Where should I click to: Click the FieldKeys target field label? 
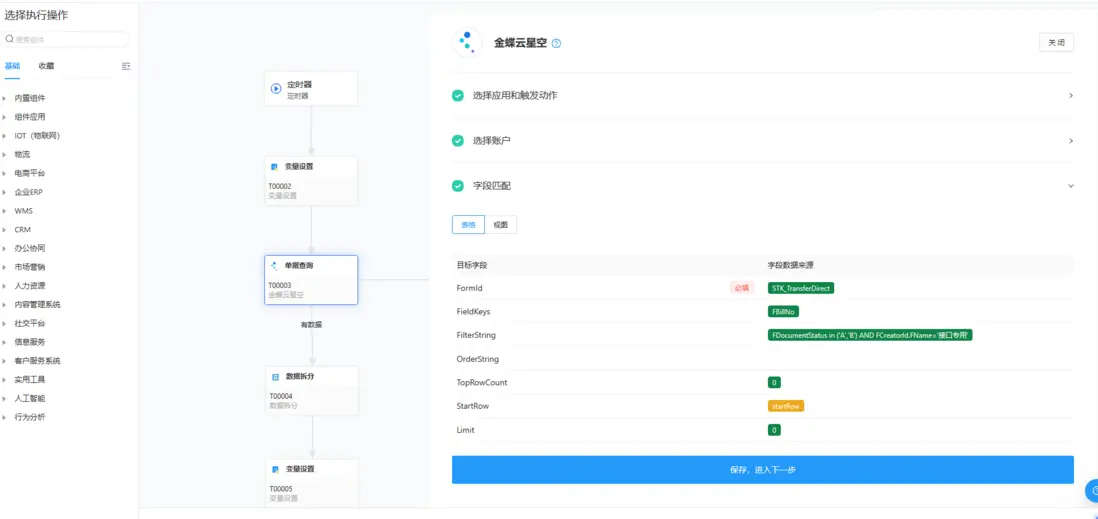pyautogui.click(x=473, y=312)
